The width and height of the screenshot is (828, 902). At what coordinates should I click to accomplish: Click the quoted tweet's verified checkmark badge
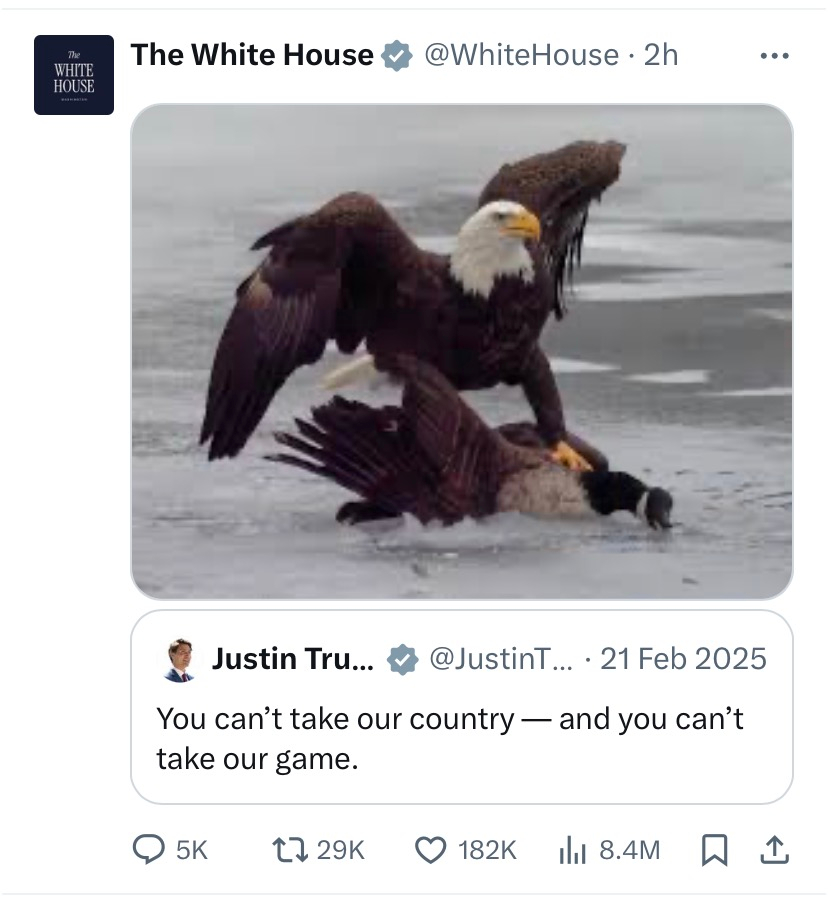tap(402, 660)
